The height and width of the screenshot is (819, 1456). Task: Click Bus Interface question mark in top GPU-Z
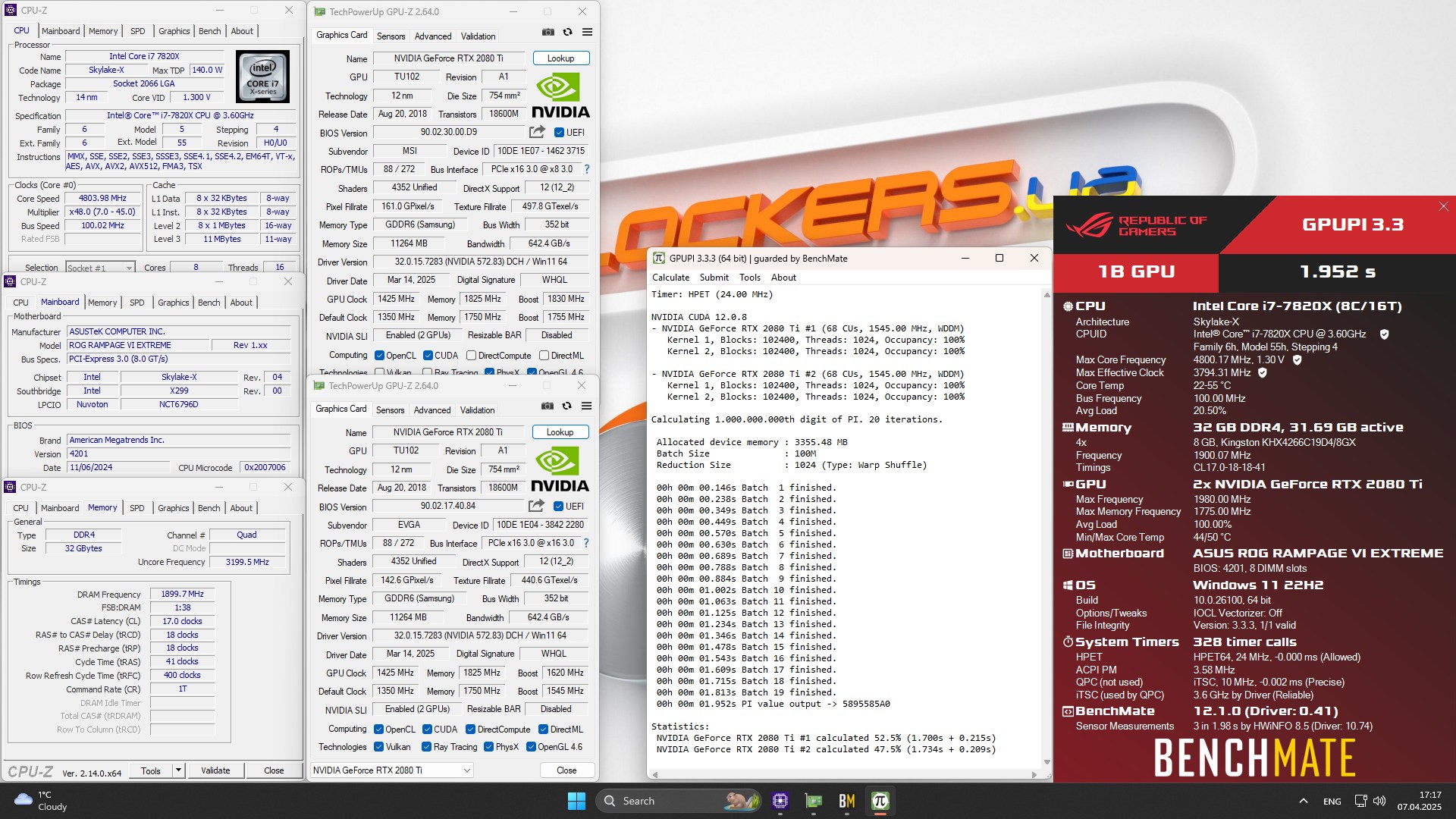[586, 169]
